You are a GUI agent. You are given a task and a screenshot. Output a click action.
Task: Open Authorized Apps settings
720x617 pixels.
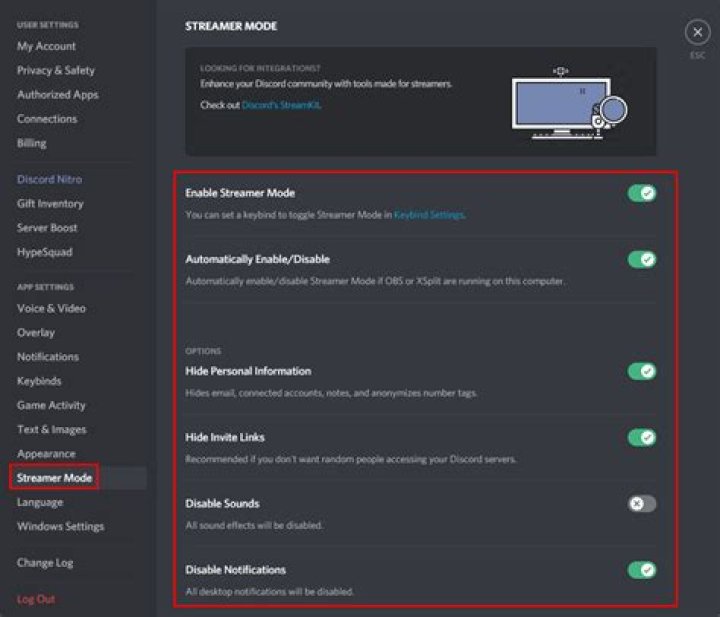(59, 94)
